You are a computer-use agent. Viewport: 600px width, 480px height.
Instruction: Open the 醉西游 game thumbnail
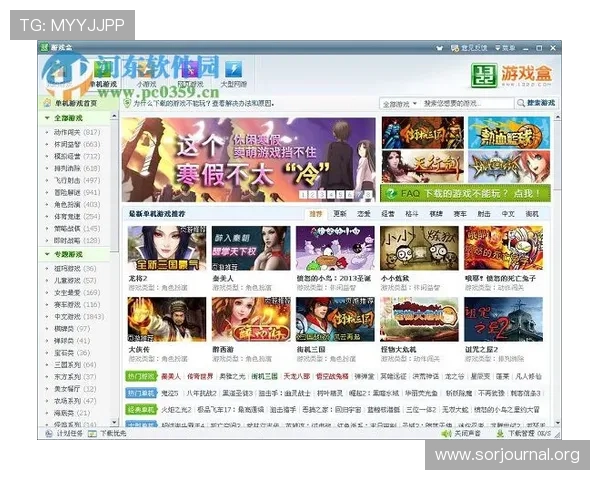click(x=251, y=319)
